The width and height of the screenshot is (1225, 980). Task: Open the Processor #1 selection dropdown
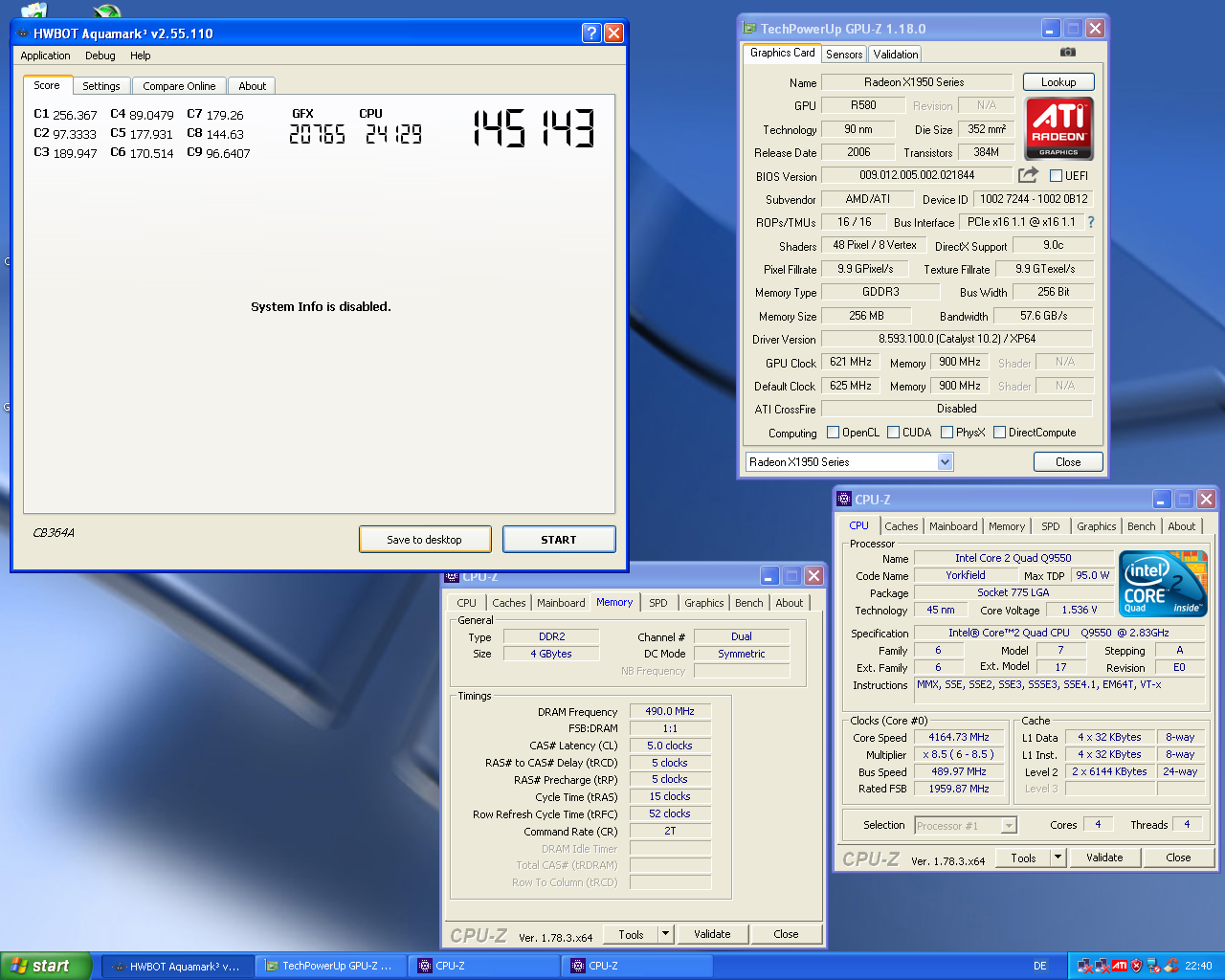tap(966, 826)
